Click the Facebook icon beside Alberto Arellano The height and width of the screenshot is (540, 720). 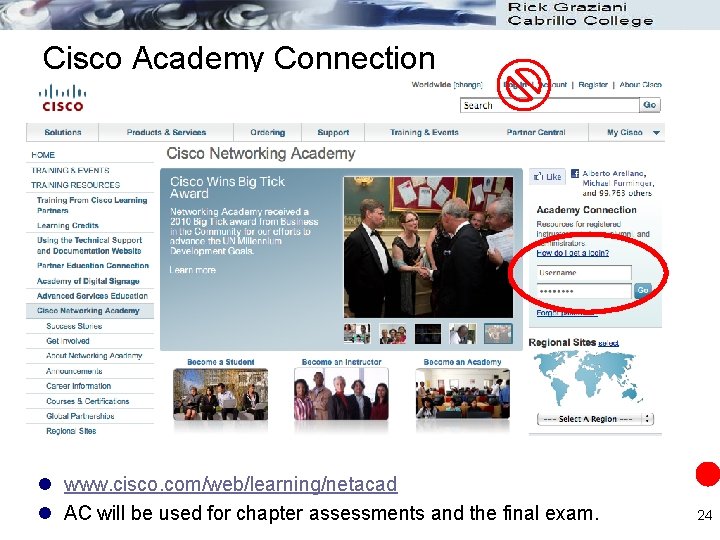point(574,174)
